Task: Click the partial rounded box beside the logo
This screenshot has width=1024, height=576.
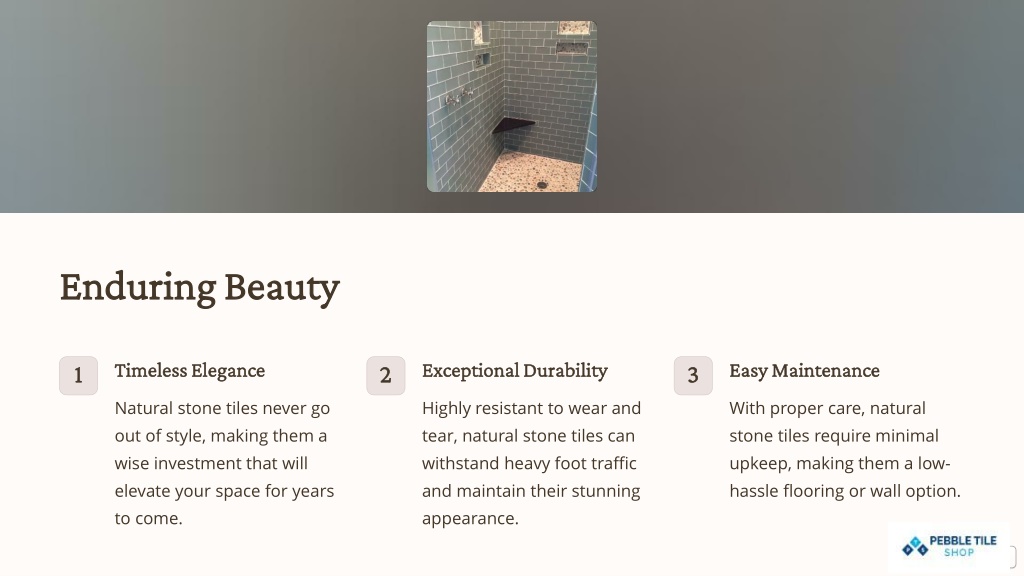Action: (x=1012, y=557)
